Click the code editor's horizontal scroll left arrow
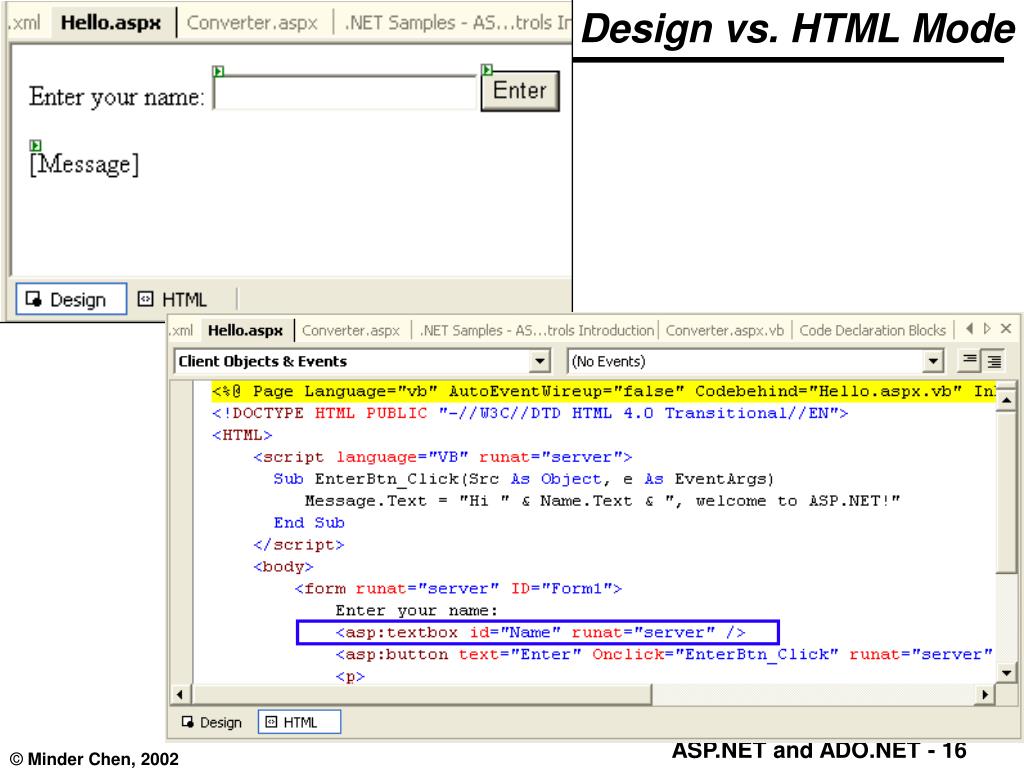1024x768 pixels. [180, 694]
